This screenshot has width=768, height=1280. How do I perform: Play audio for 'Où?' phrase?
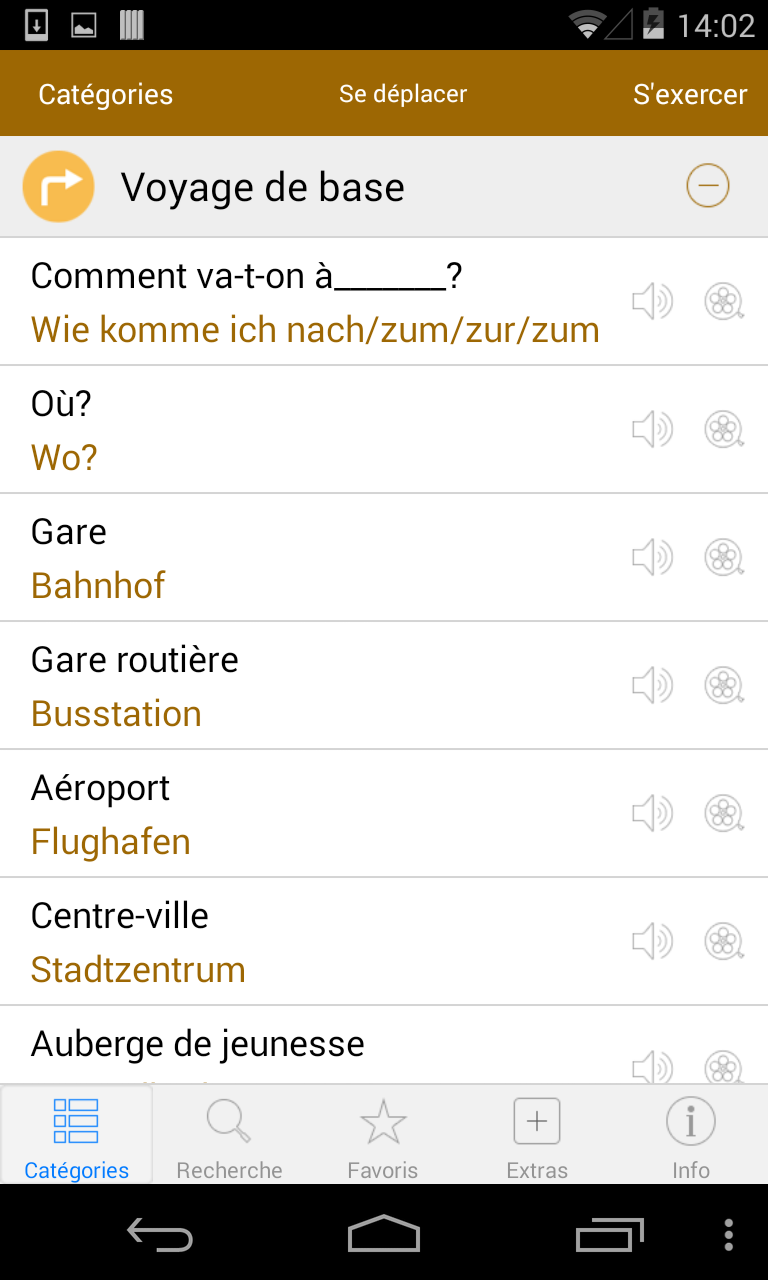pyautogui.click(x=652, y=429)
